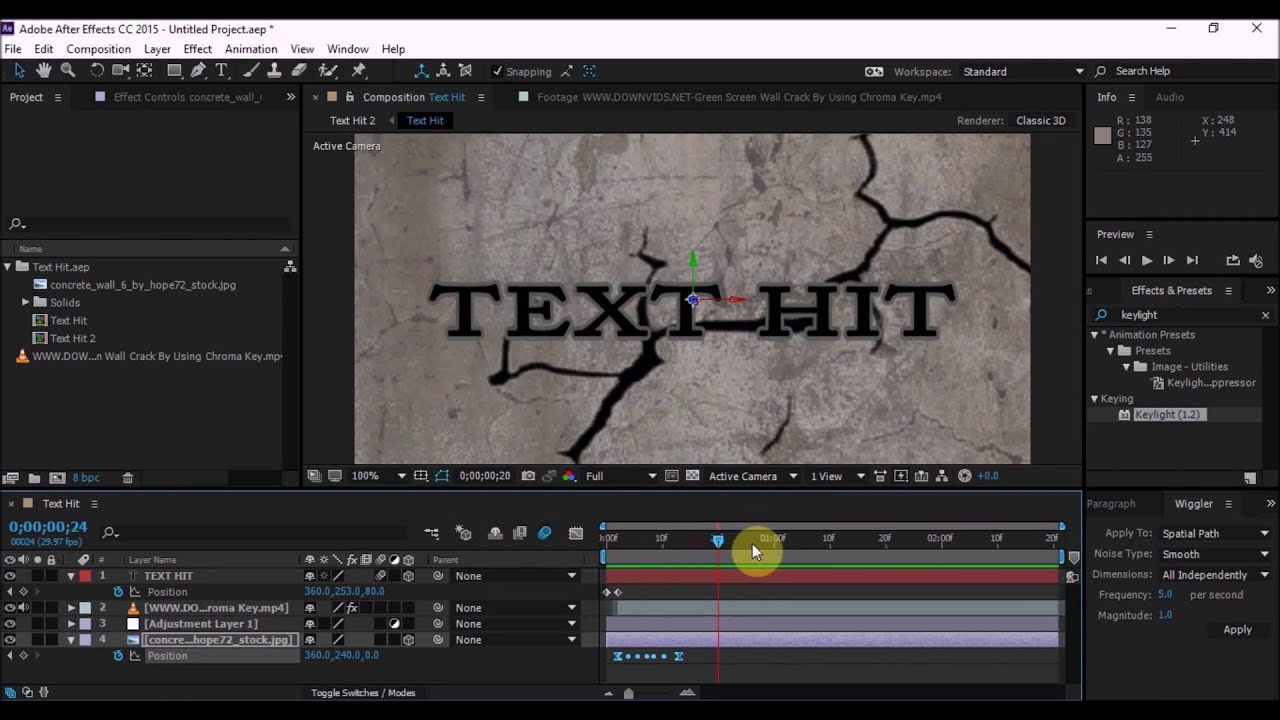The height and width of the screenshot is (720, 1280).
Task: Select the Hand tool
Action: pos(43,70)
